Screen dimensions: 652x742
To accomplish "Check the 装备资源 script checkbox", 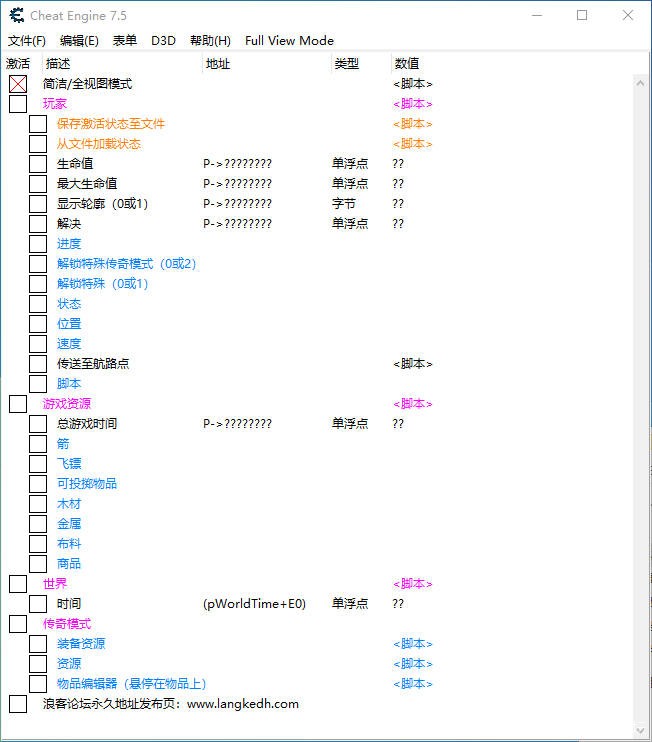I will pos(38,644).
